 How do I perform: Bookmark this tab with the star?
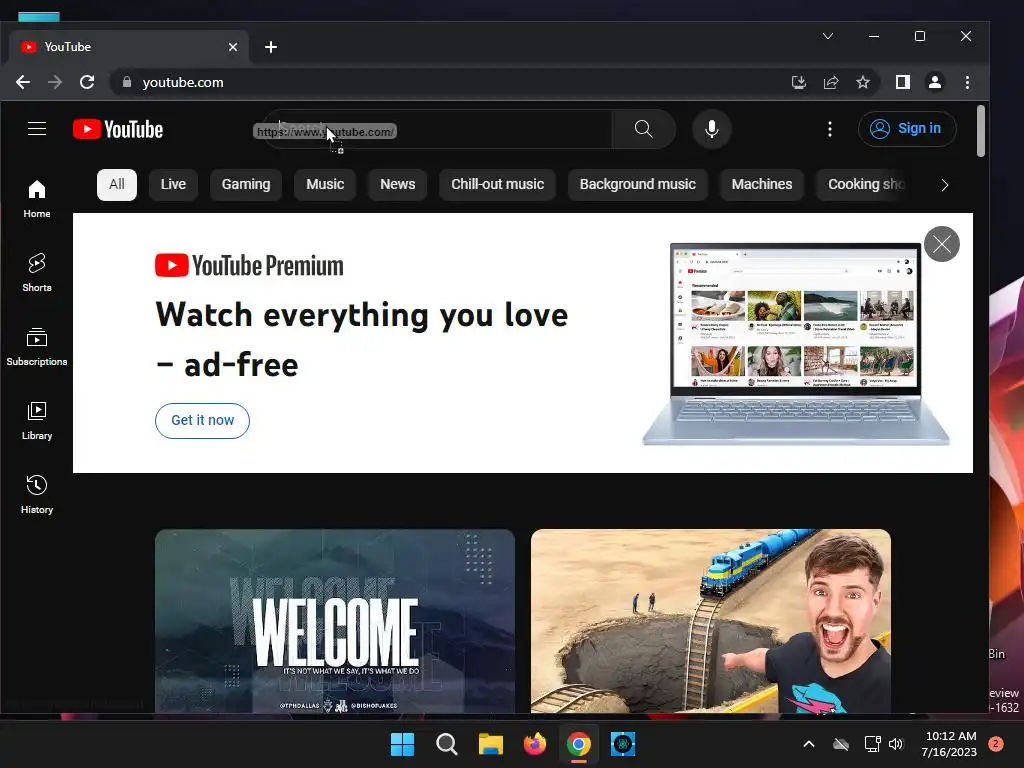click(x=863, y=82)
